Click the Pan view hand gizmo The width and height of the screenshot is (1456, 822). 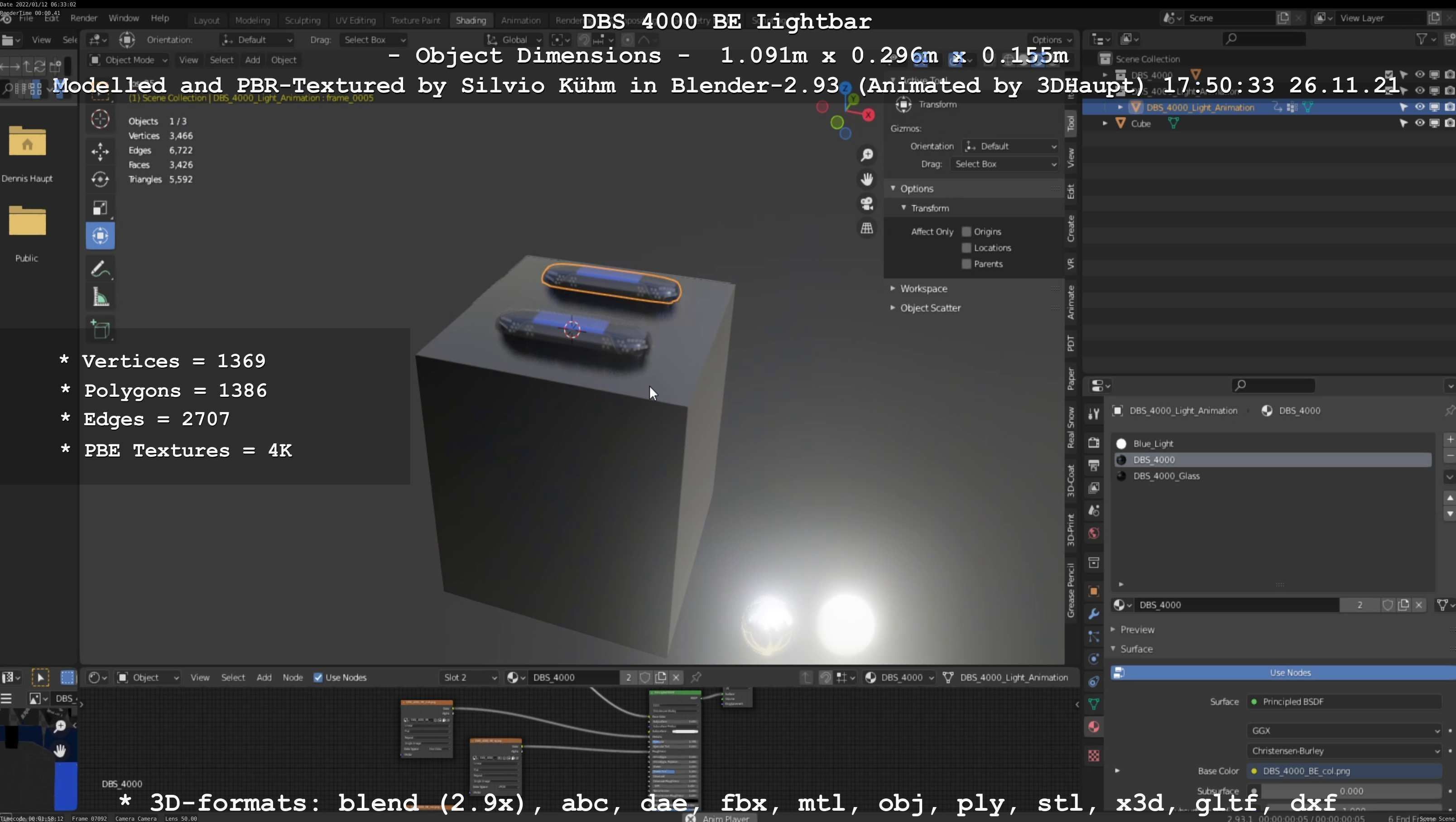point(866,179)
